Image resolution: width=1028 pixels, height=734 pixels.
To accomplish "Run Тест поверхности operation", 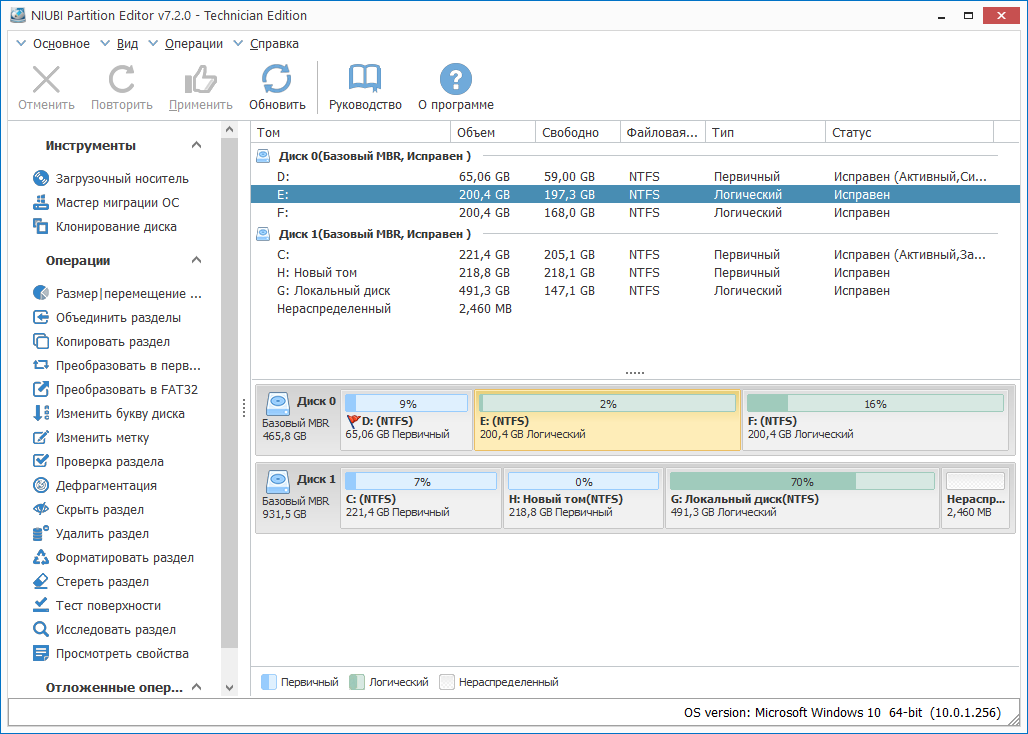I will coord(108,606).
